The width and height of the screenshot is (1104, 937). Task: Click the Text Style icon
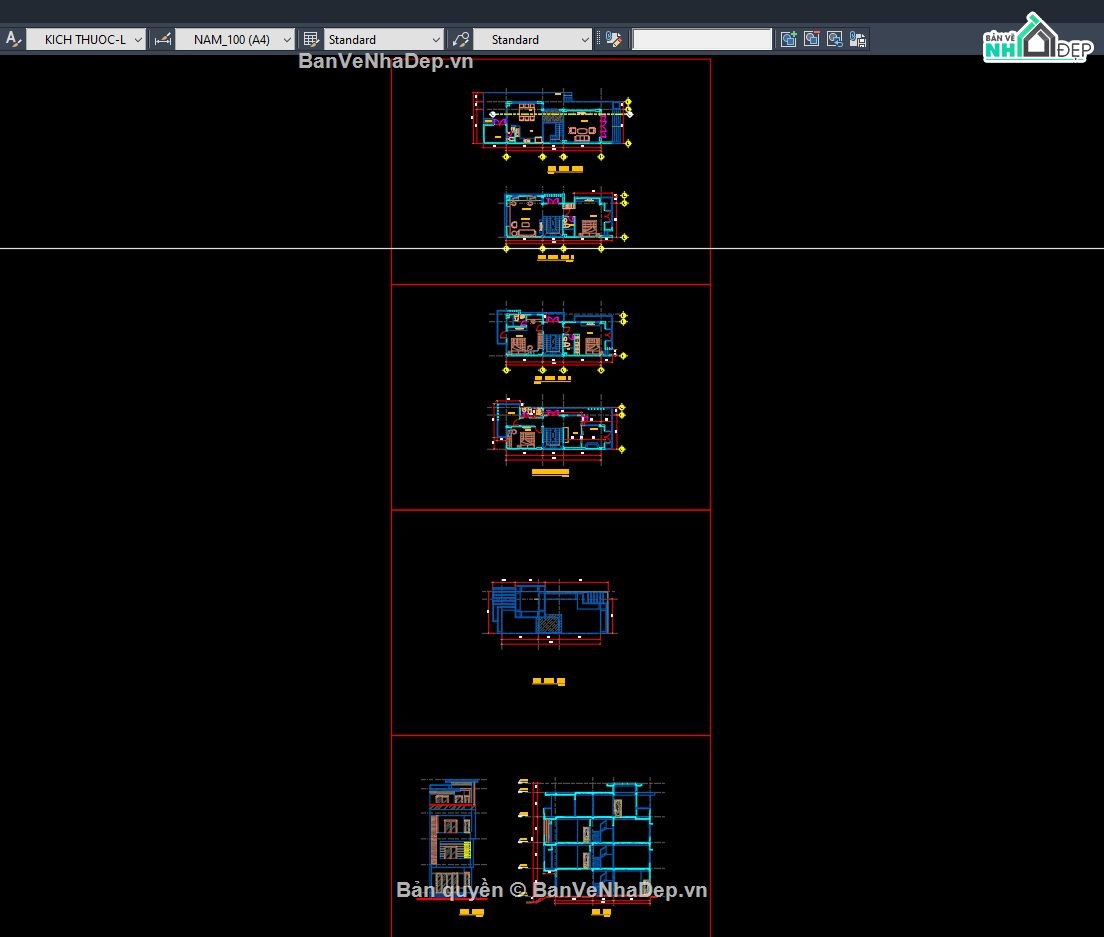pos(13,39)
